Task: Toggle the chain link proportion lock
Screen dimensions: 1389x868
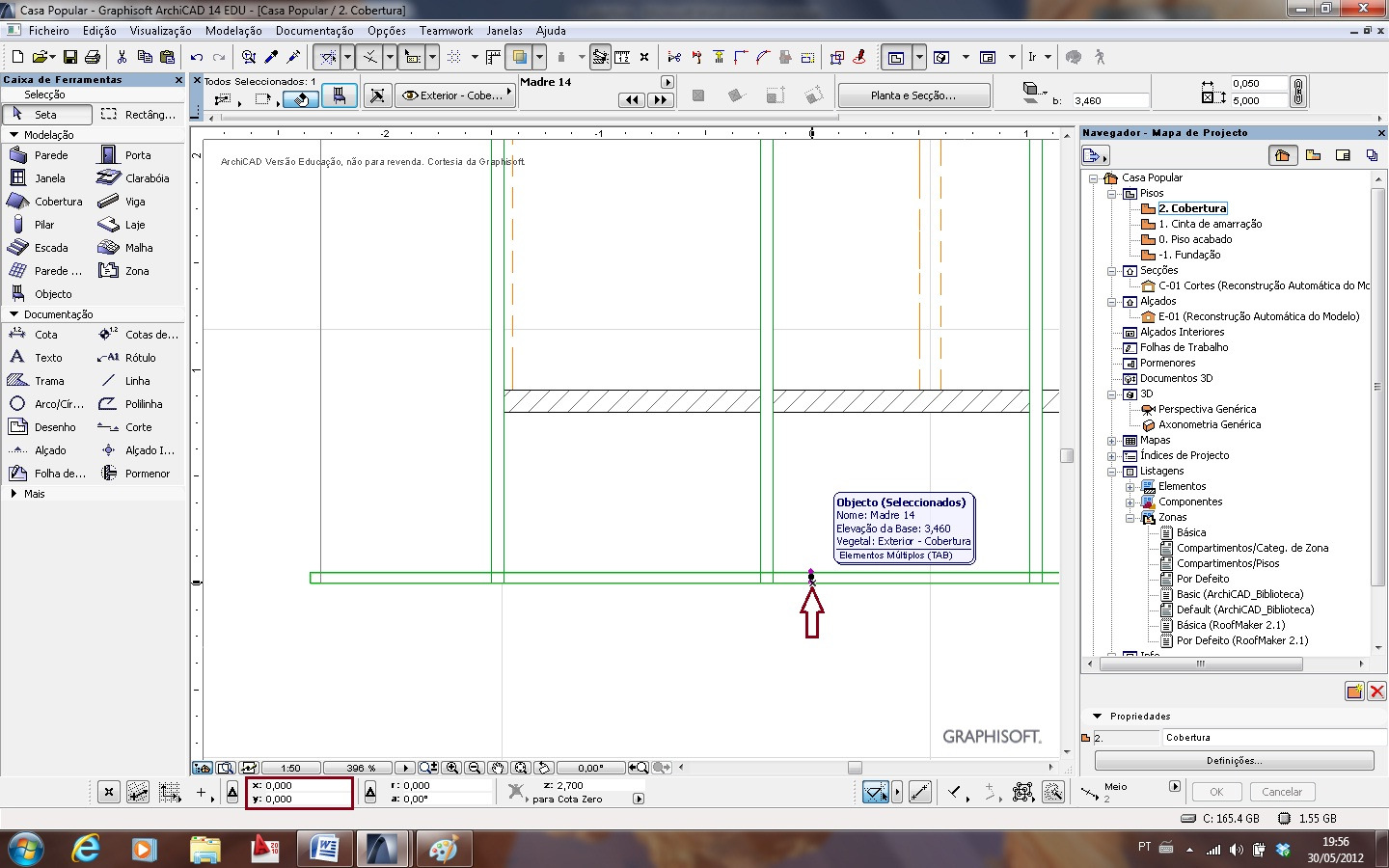Action: click(x=1298, y=92)
